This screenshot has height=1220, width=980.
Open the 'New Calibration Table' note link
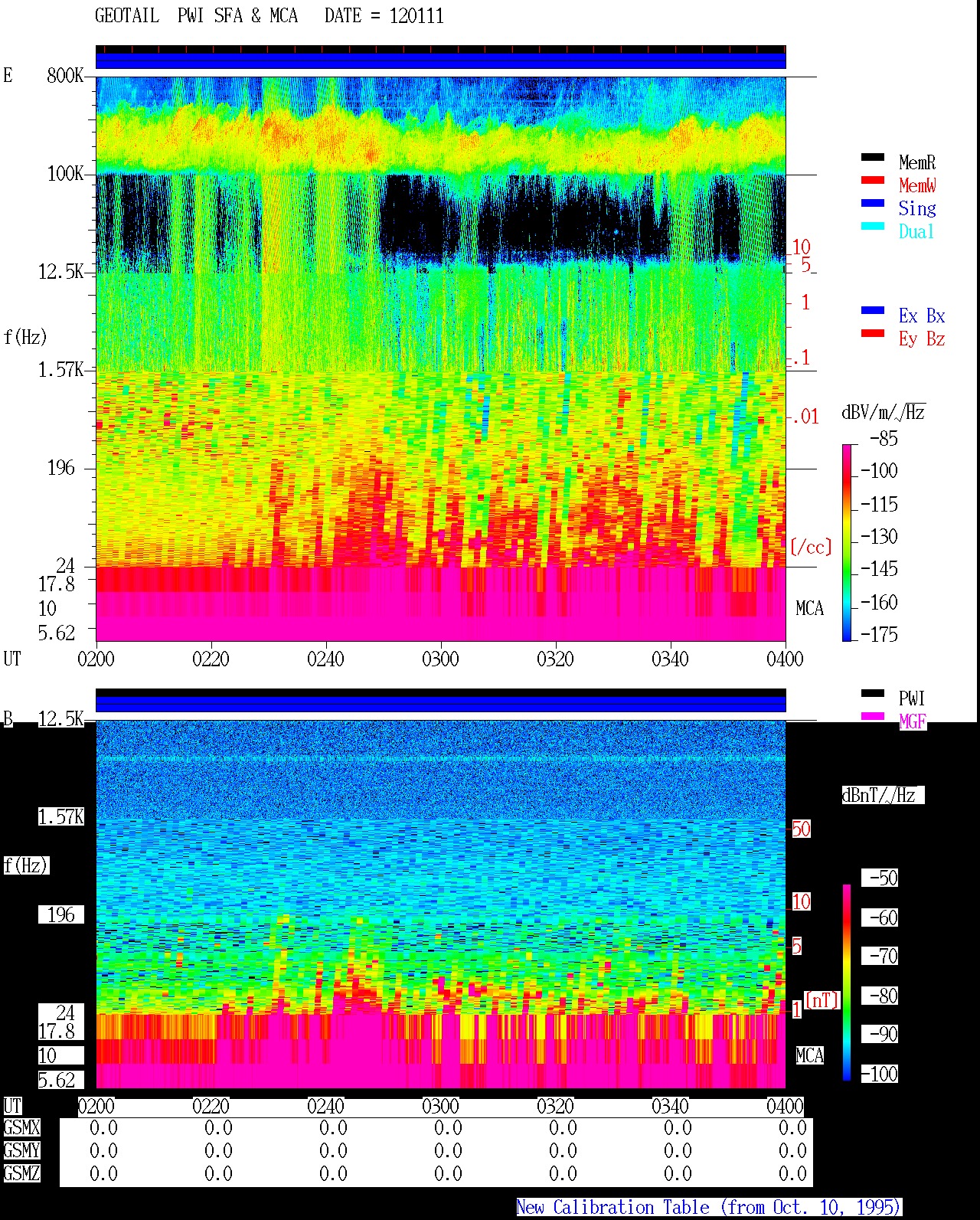click(708, 1207)
